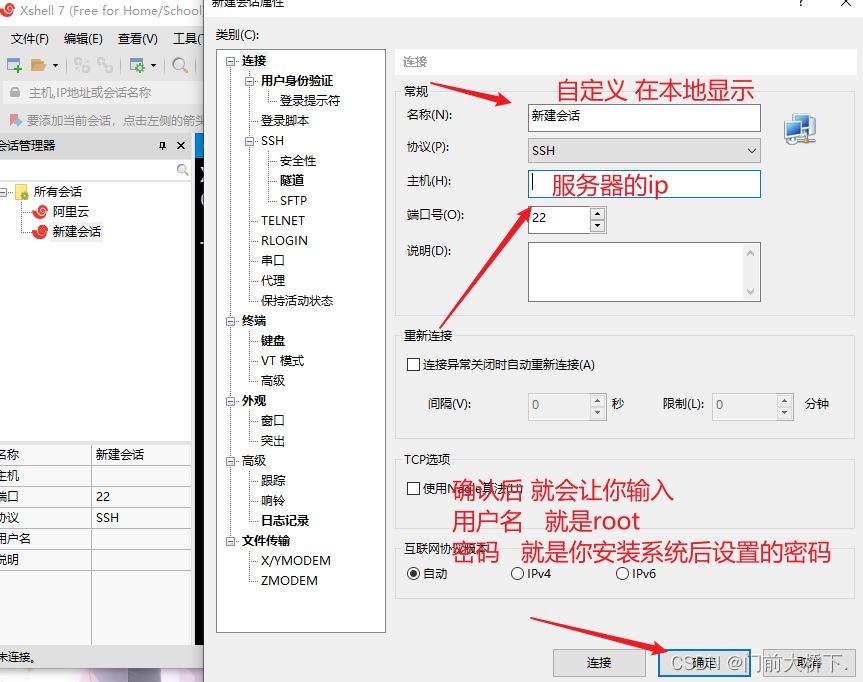
Task: Open the 编辑(E) menu
Action: (x=83, y=39)
